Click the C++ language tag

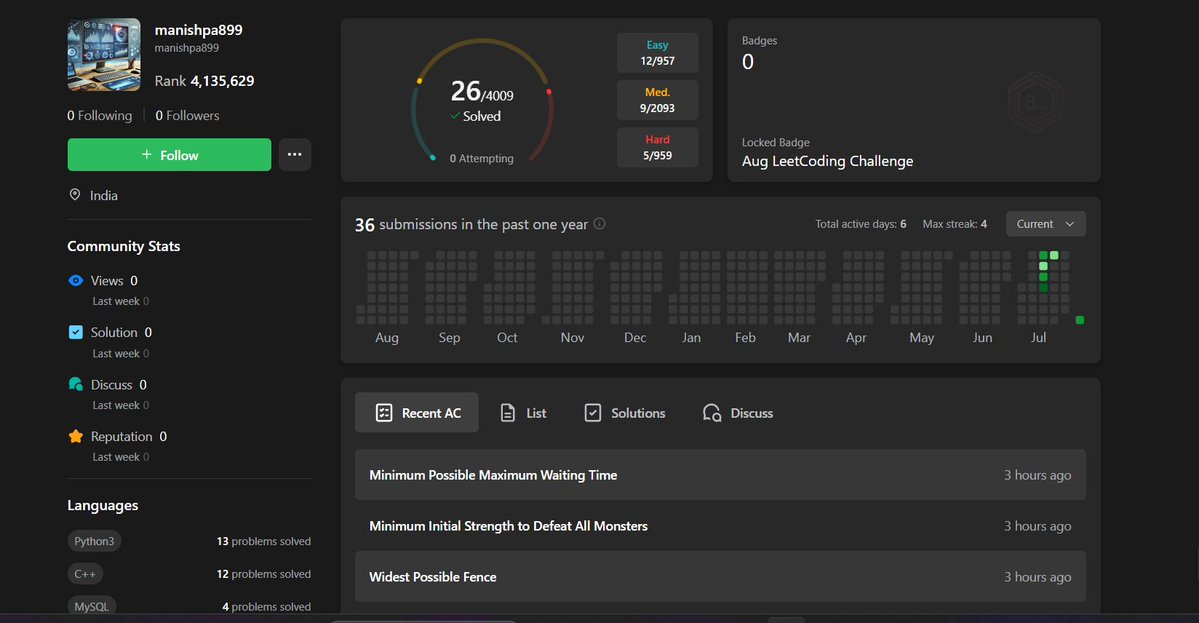pyautogui.click(x=85, y=574)
